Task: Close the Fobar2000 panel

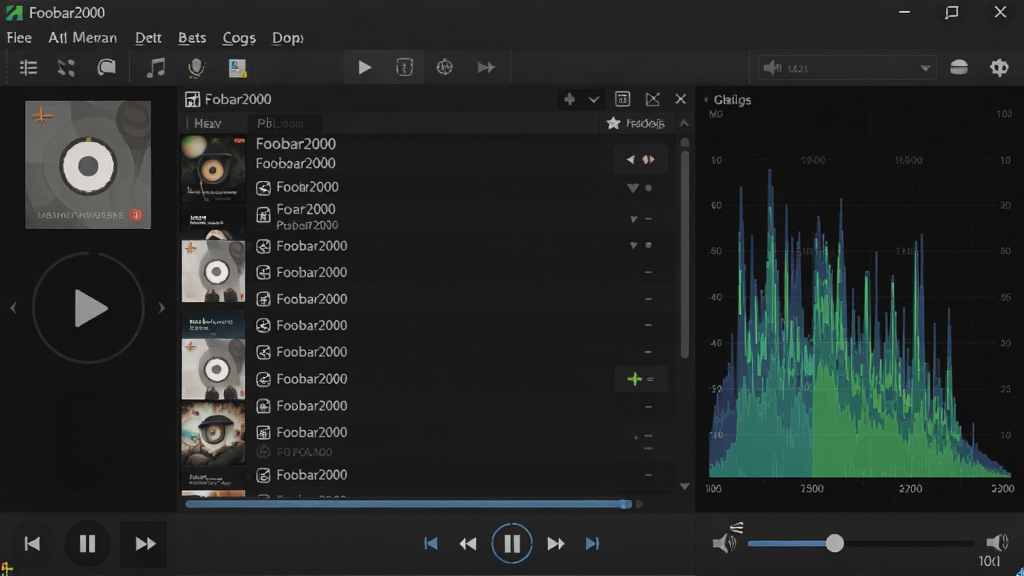Action: tap(680, 99)
